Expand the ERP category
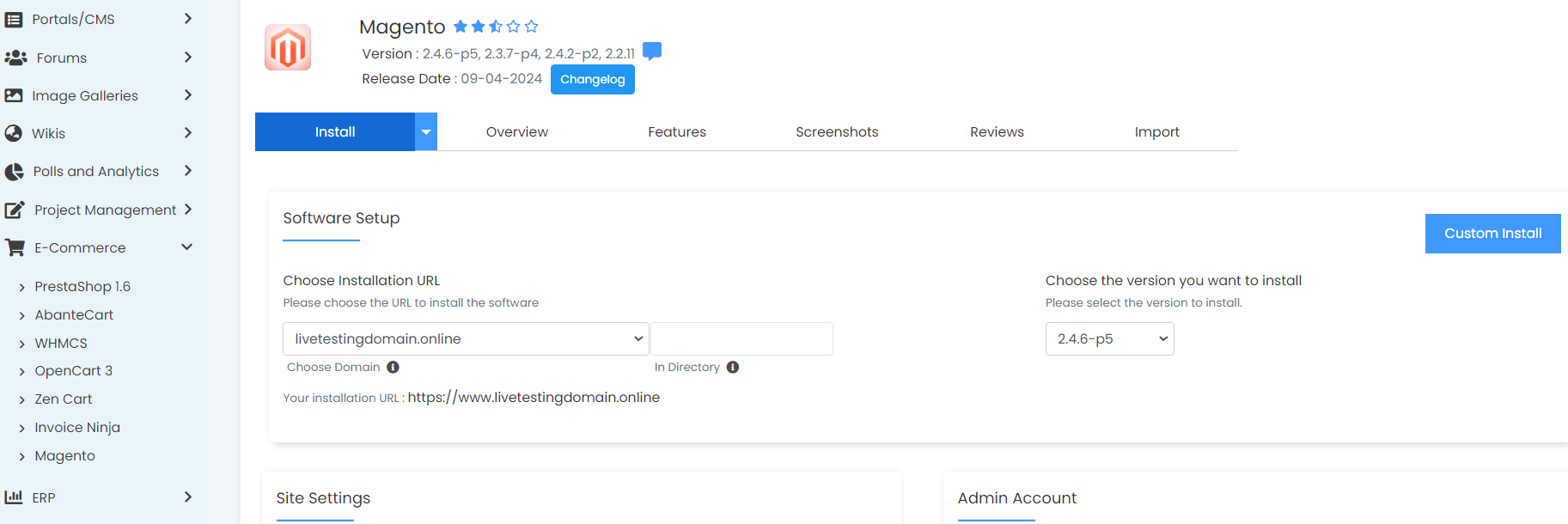The width and height of the screenshot is (1568, 524). (x=188, y=497)
